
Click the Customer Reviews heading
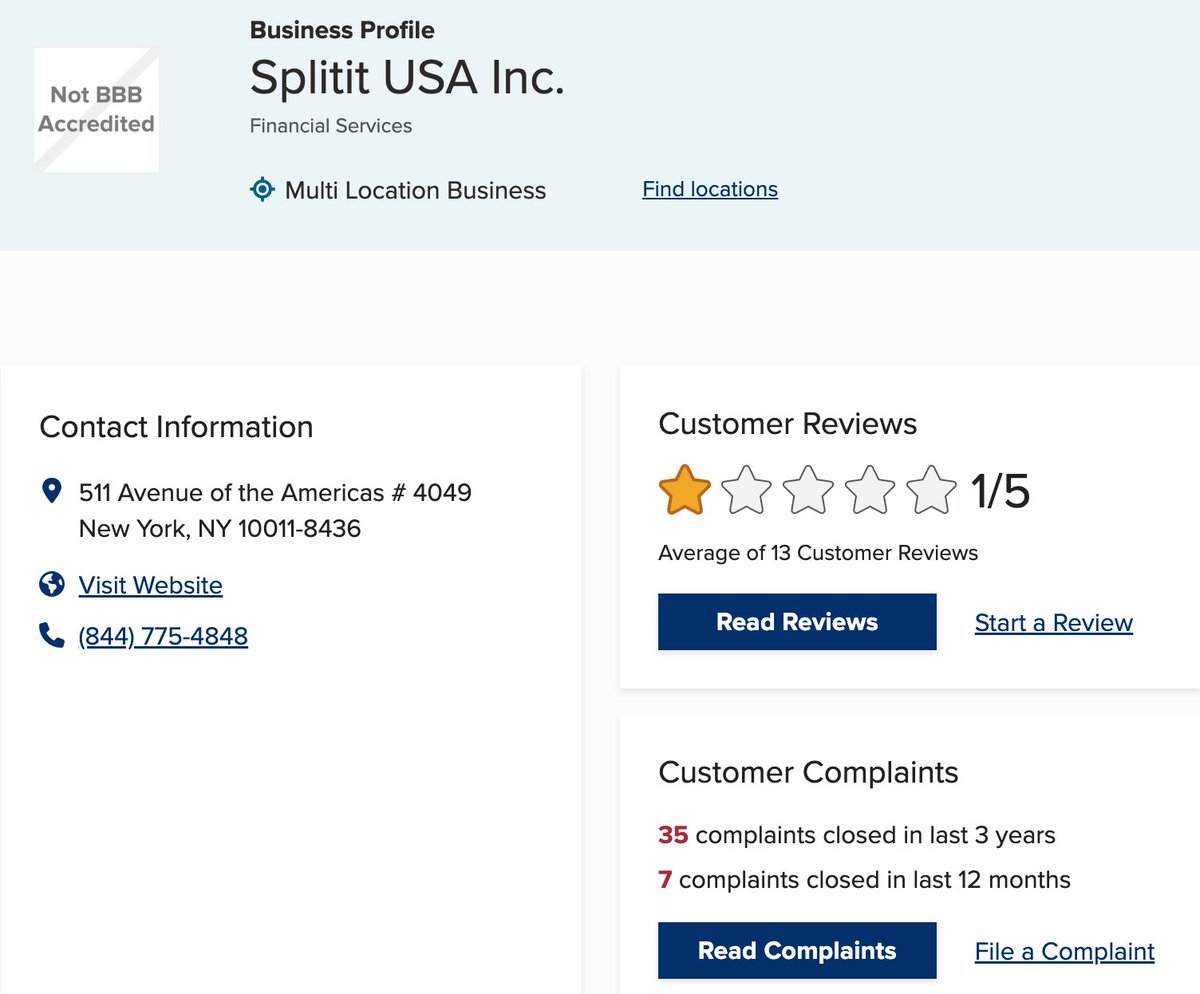(x=788, y=423)
